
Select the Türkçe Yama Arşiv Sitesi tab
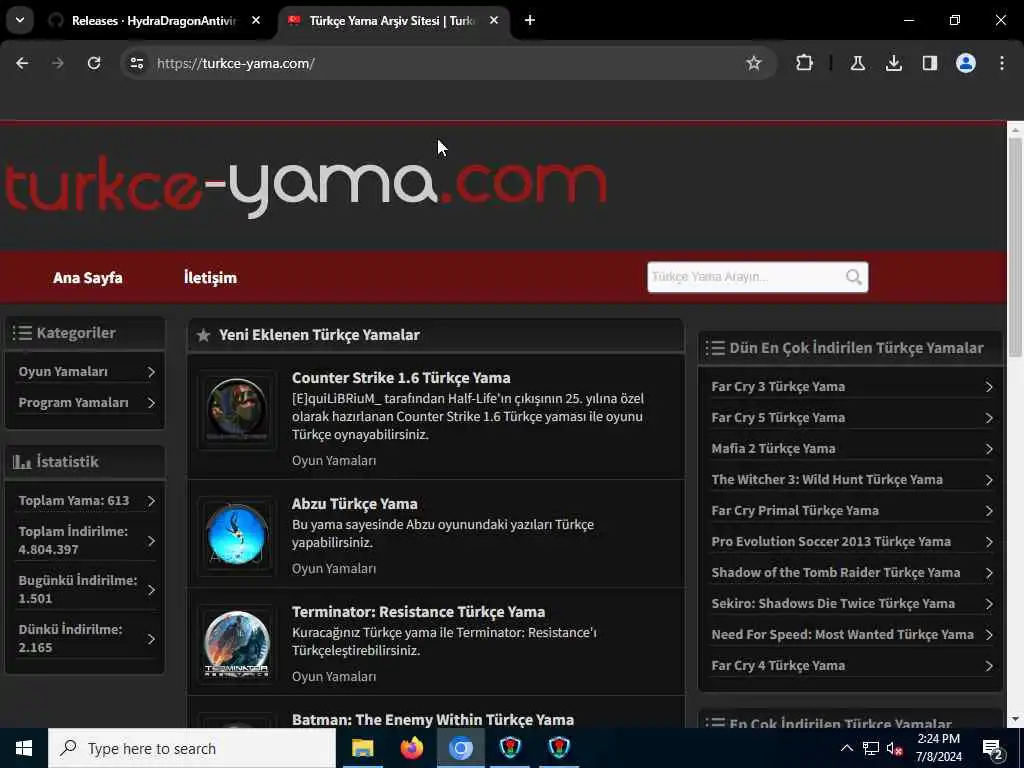(x=392, y=21)
